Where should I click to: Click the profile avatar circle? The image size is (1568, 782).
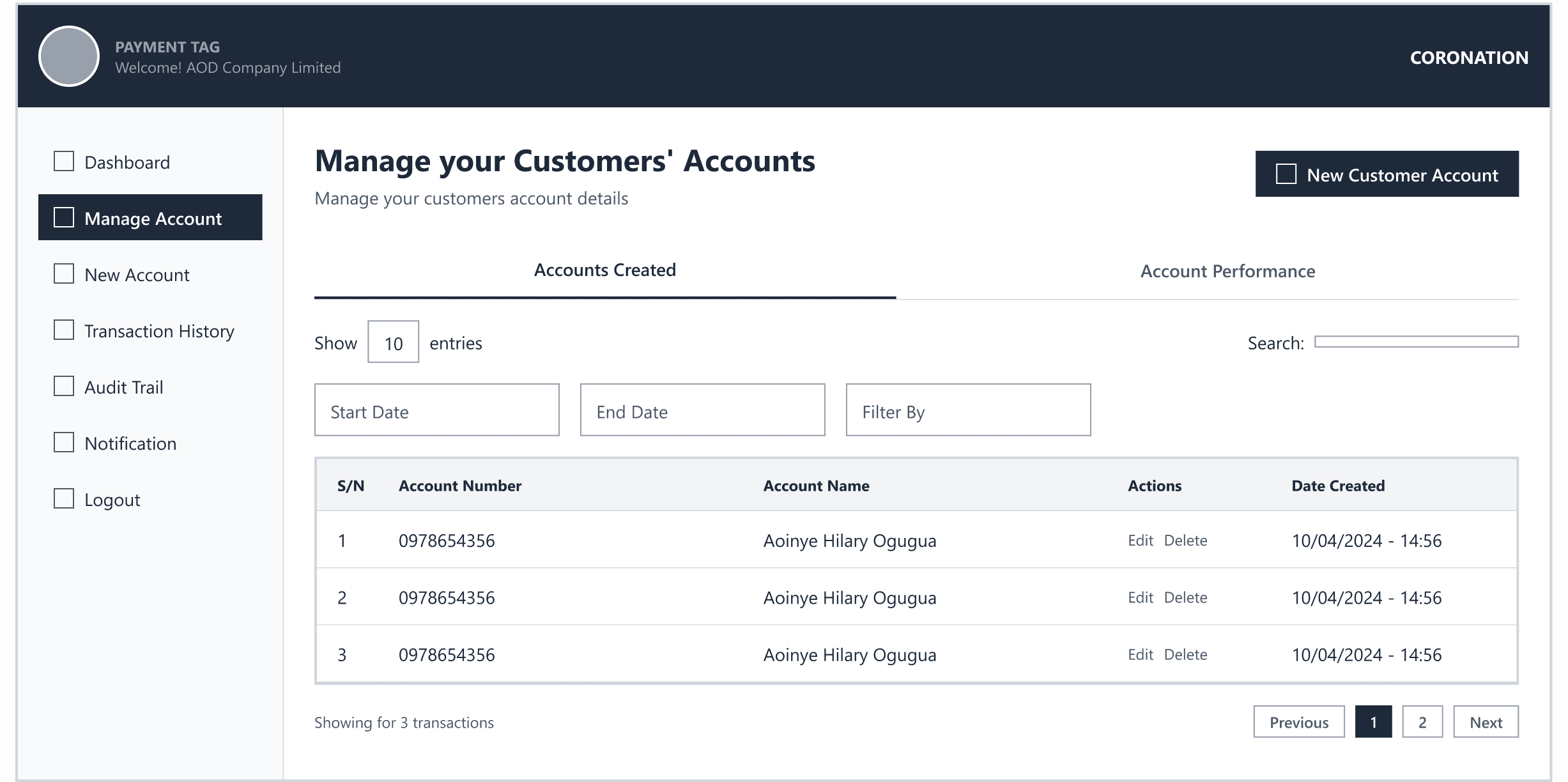[x=69, y=56]
